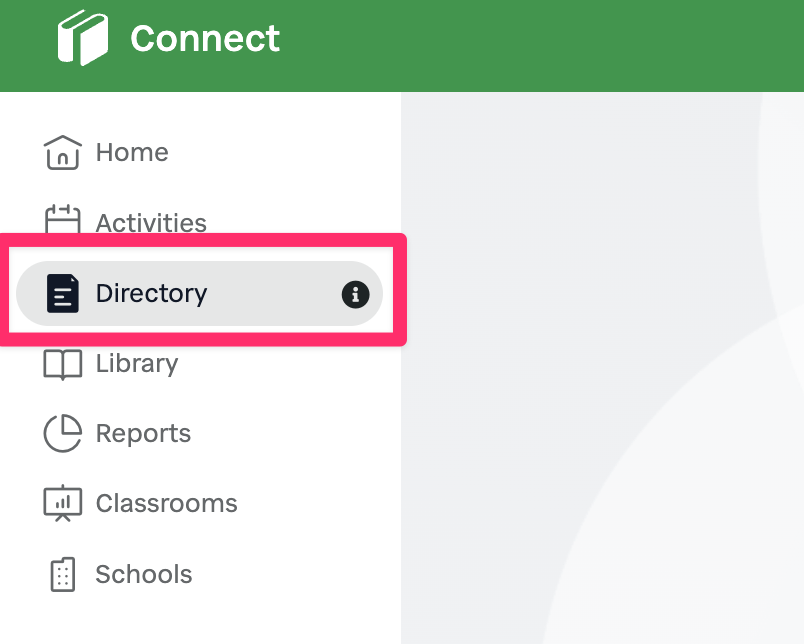Click the Library open-book icon

coord(63,364)
